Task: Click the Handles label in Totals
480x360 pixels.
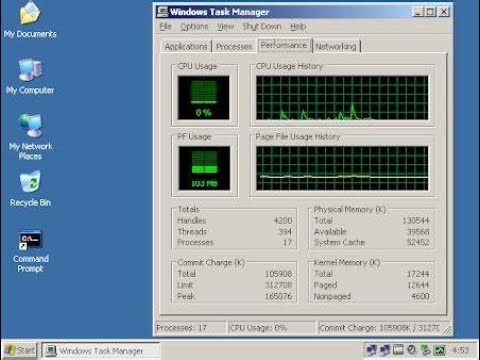Action: pos(192,220)
